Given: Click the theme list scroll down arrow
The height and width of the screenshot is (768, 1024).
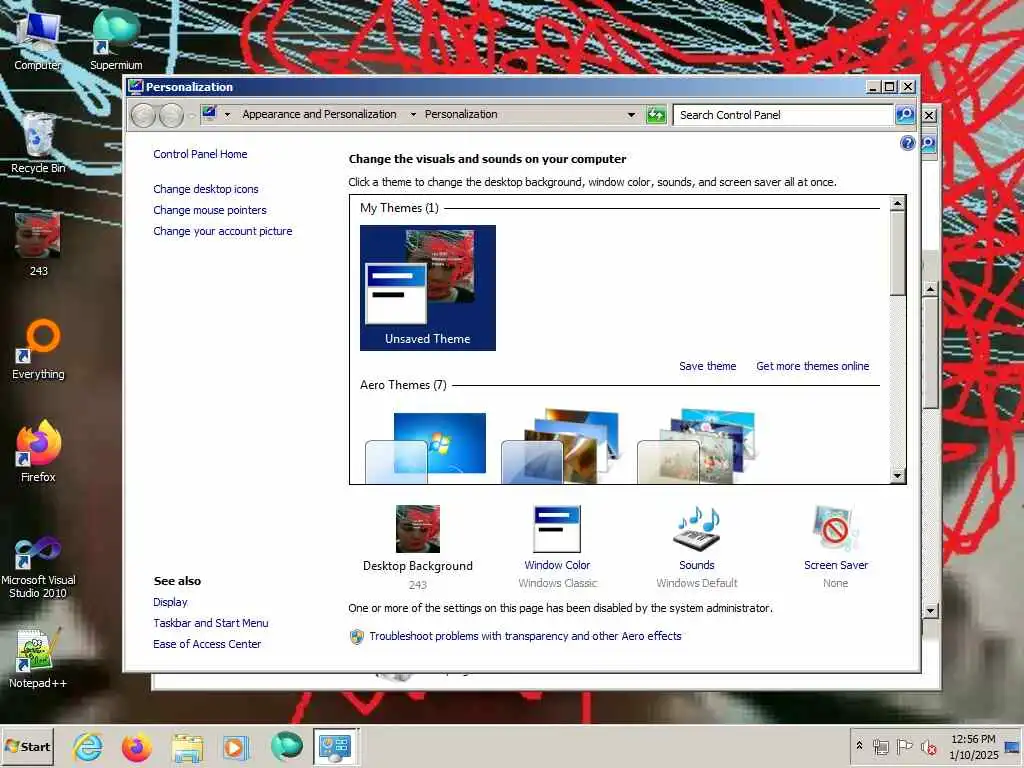Looking at the screenshot, I should [898, 476].
